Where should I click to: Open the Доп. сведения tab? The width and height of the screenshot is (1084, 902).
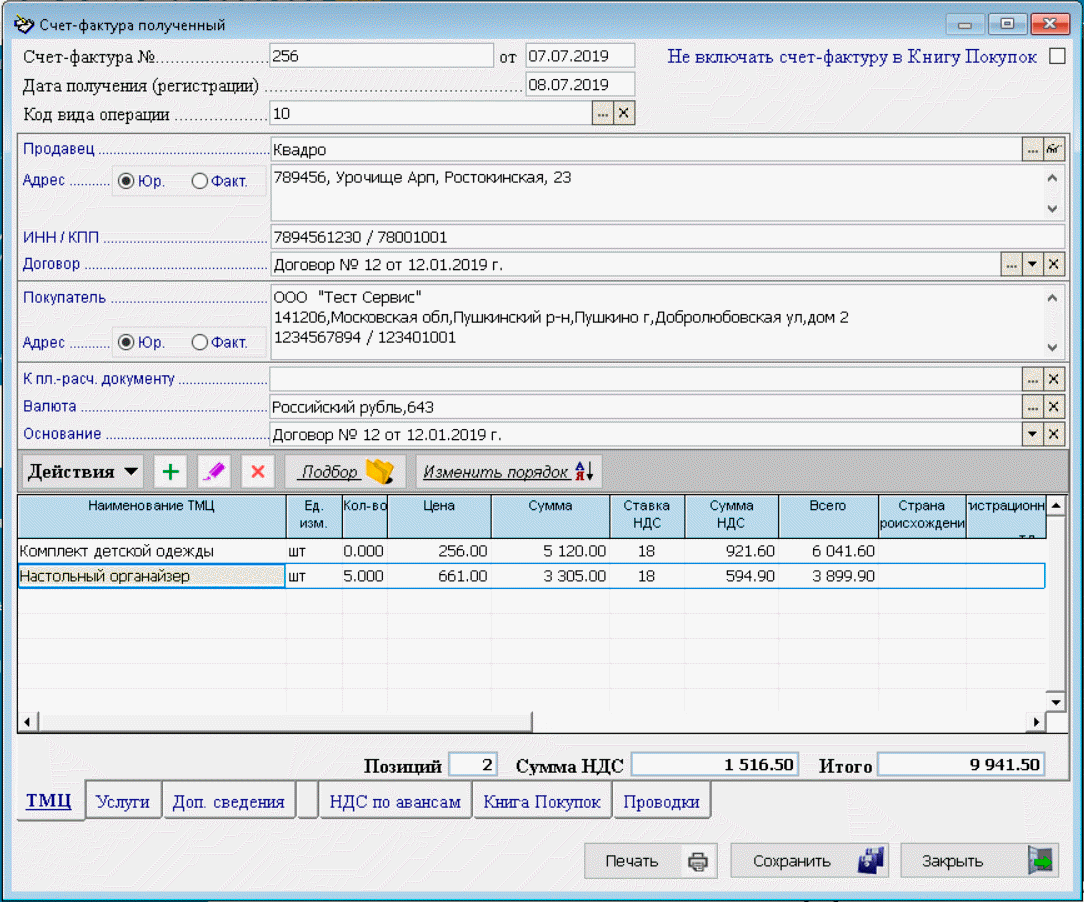(229, 801)
